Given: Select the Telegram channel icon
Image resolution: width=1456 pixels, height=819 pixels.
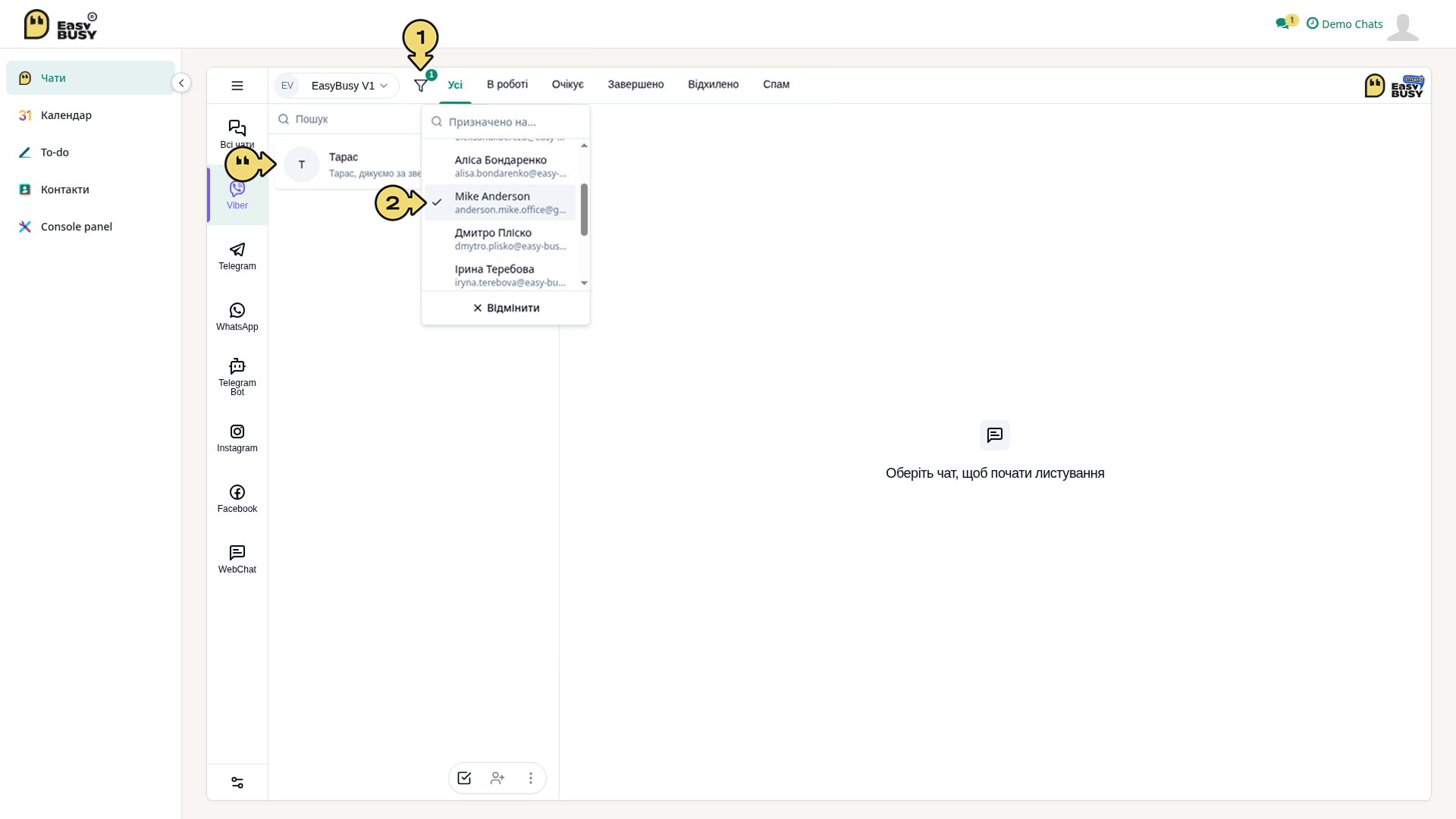Looking at the screenshot, I should coord(237,256).
